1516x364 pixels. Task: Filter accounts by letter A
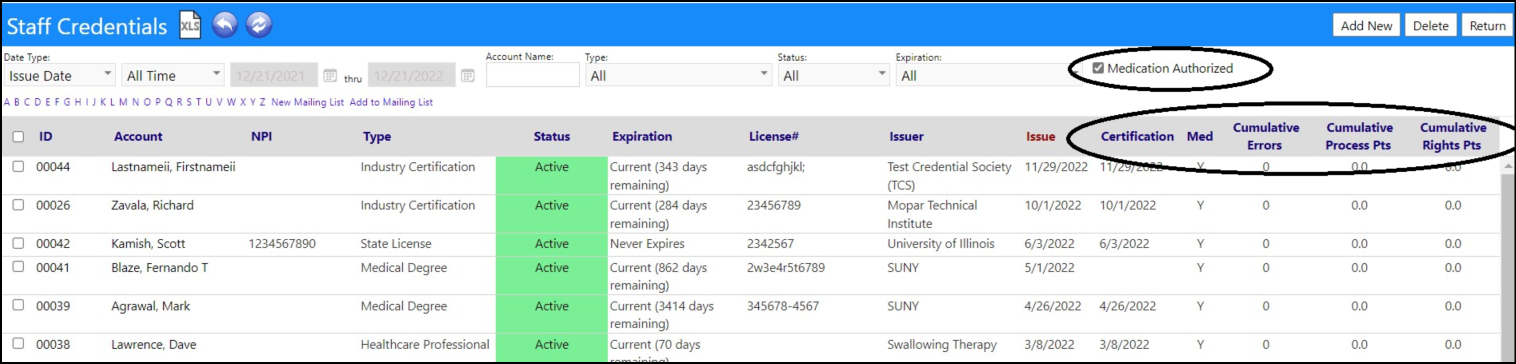[x=7, y=102]
